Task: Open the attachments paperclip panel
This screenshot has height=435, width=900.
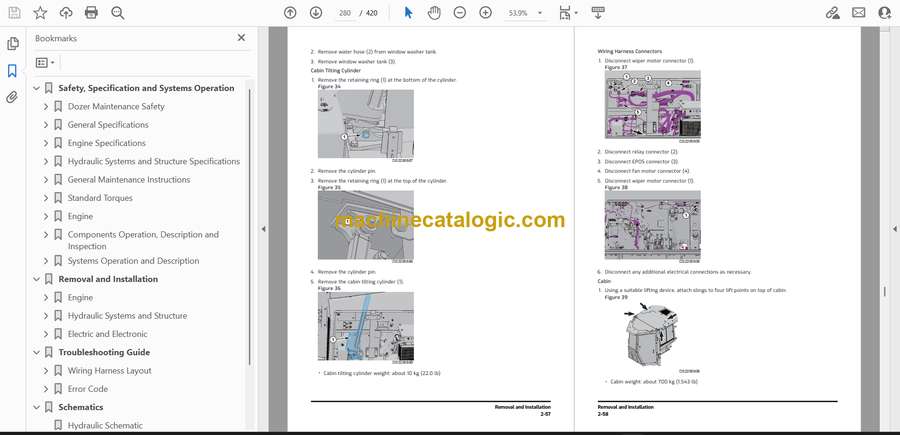Action: click(x=12, y=97)
